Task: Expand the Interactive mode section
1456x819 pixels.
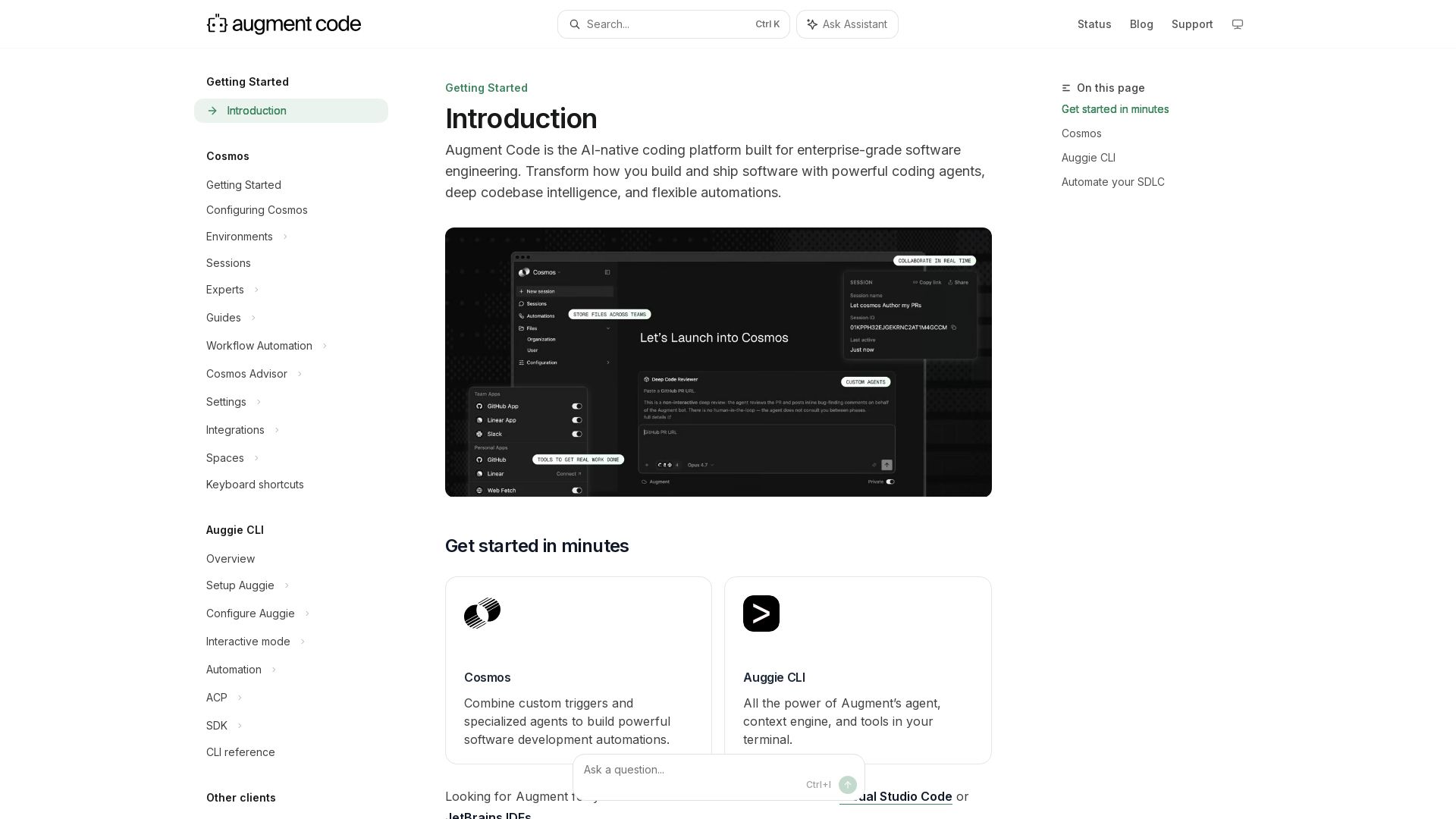Action: (x=303, y=642)
